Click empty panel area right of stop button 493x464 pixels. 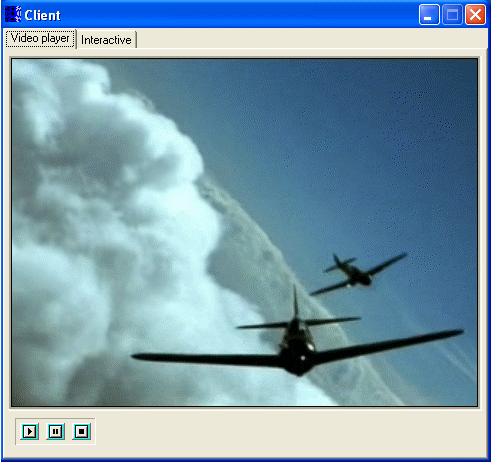click(287, 432)
